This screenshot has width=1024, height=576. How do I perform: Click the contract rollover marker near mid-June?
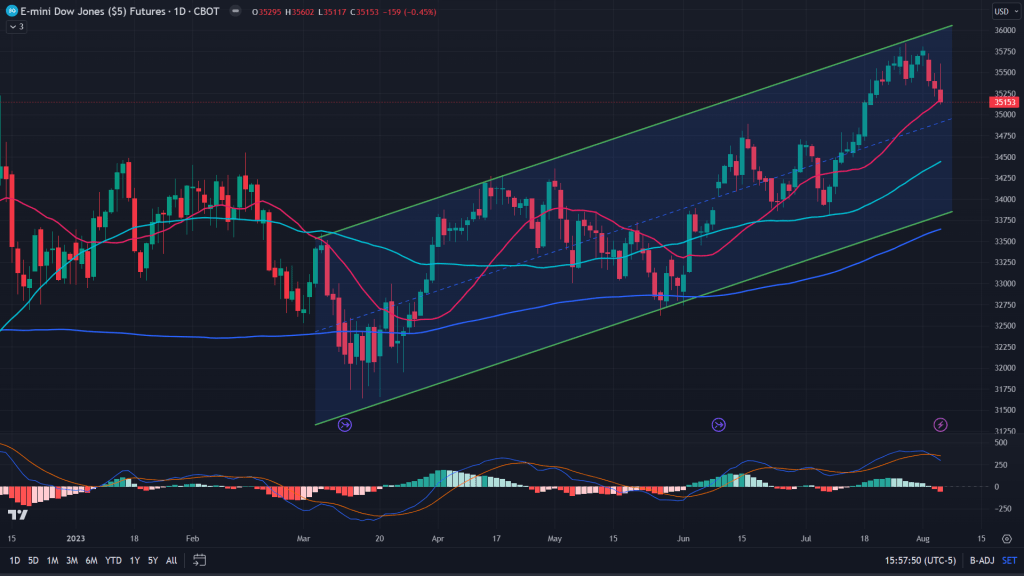pos(718,425)
